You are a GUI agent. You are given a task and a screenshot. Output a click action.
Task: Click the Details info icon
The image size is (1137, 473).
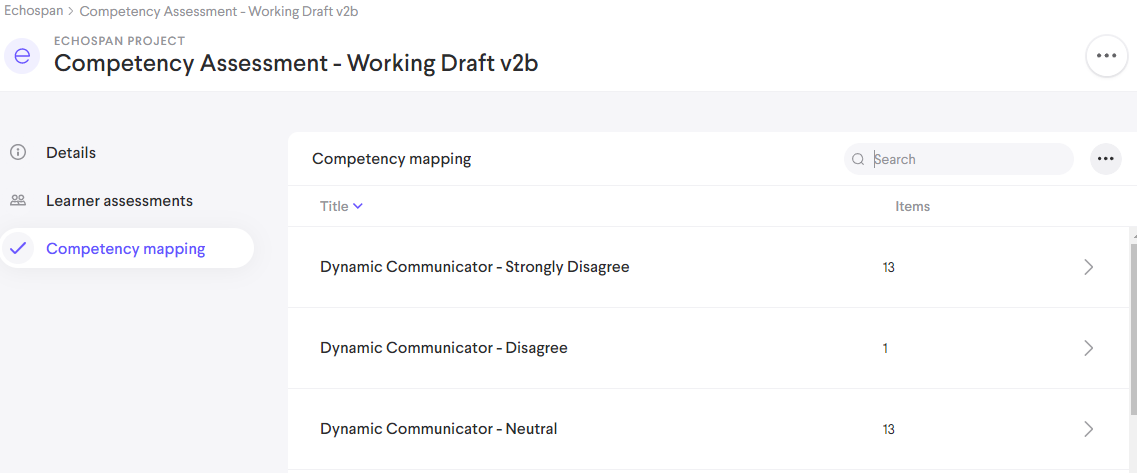[x=18, y=153]
